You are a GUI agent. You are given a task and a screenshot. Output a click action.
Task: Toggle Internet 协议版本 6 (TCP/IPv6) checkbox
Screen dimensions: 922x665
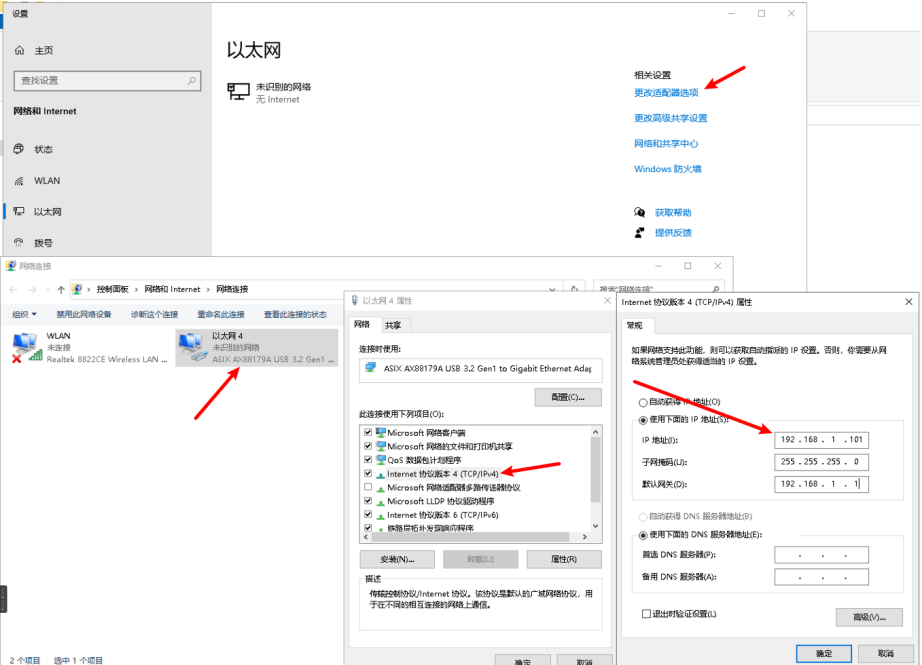pos(368,514)
